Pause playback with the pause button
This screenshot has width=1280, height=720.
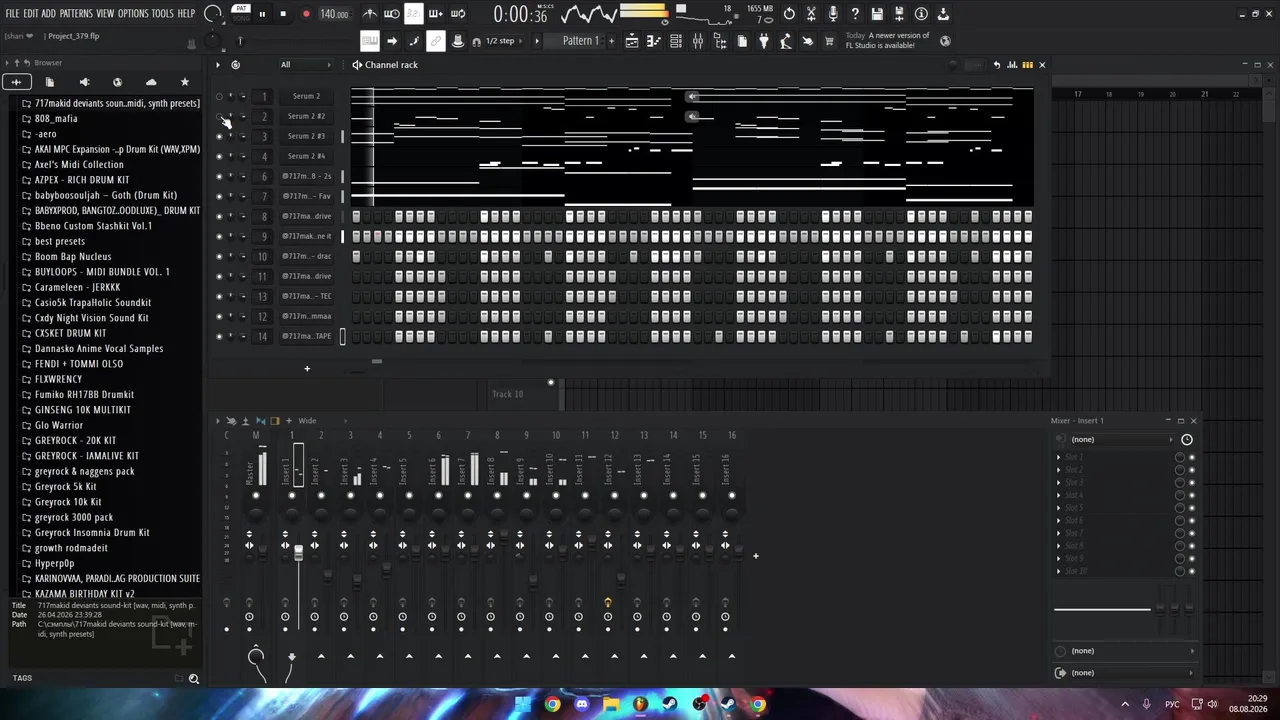pyautogui.click(x=262, y=14)
